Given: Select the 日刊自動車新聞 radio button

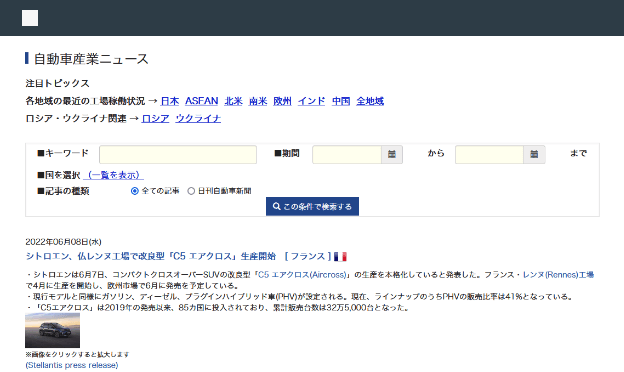Looking at the screenshot, I should pos(191,191).
